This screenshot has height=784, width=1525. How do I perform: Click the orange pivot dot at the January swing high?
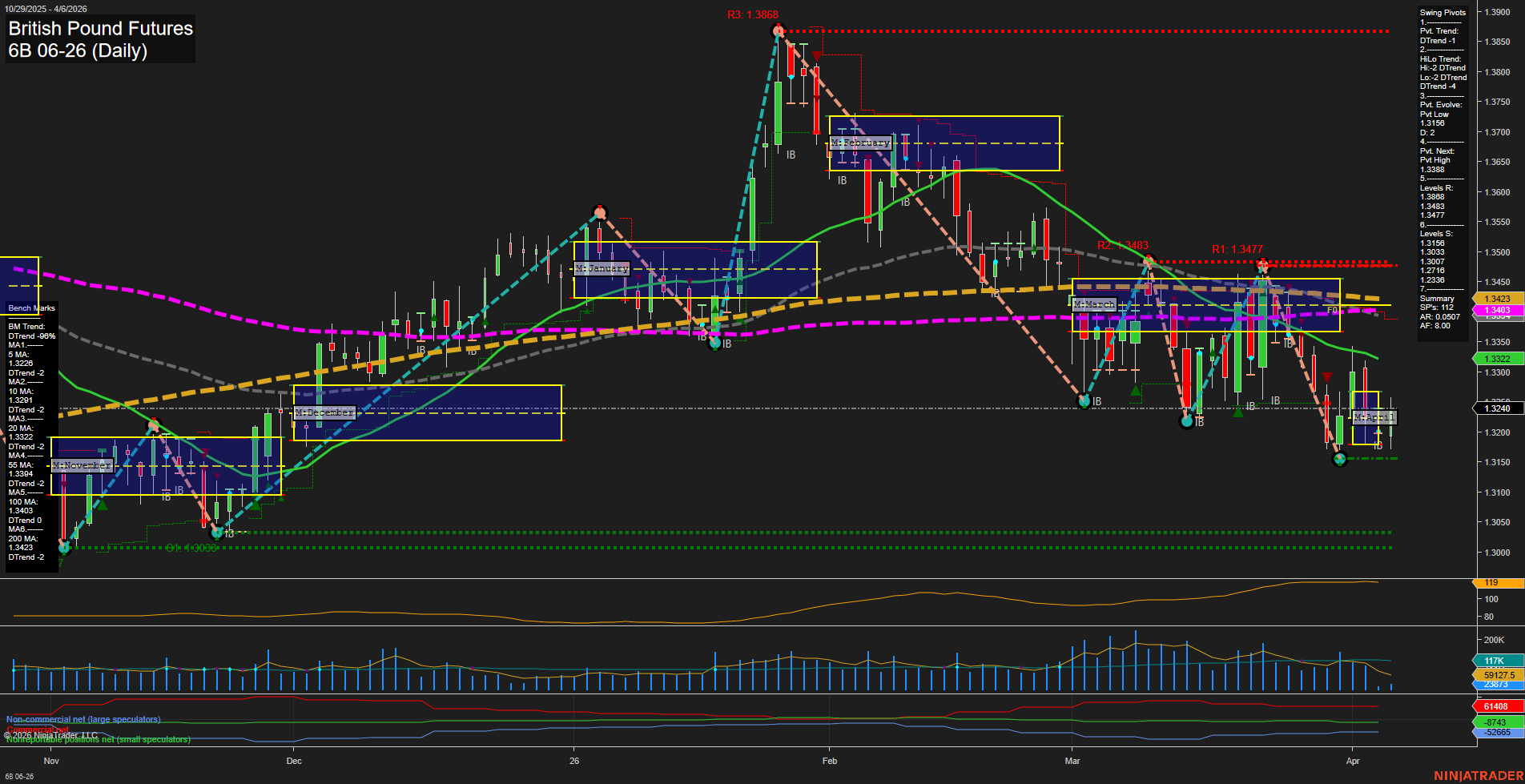[599, 212]
